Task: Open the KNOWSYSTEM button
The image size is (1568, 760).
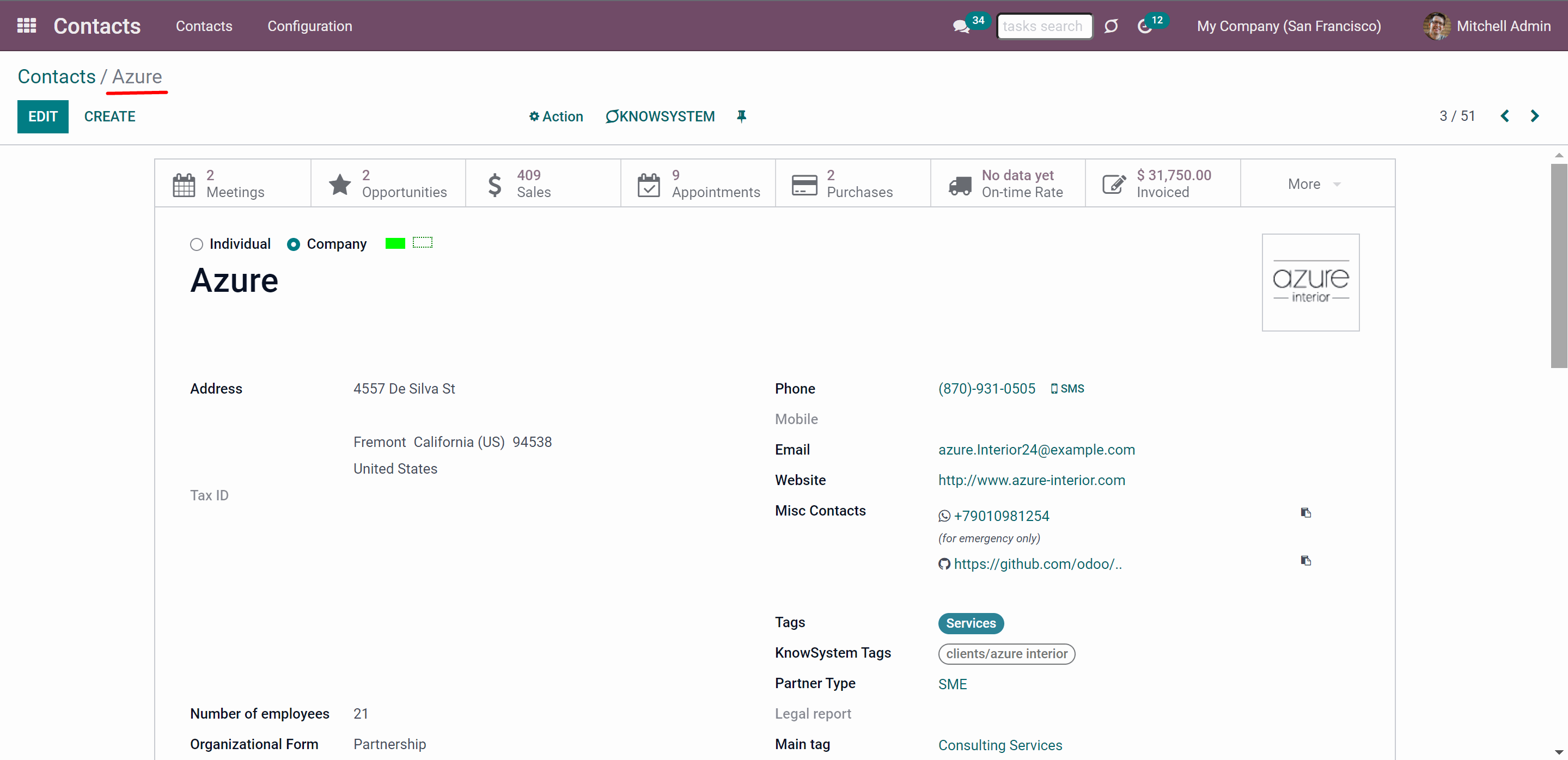Action: coord(661,116)
